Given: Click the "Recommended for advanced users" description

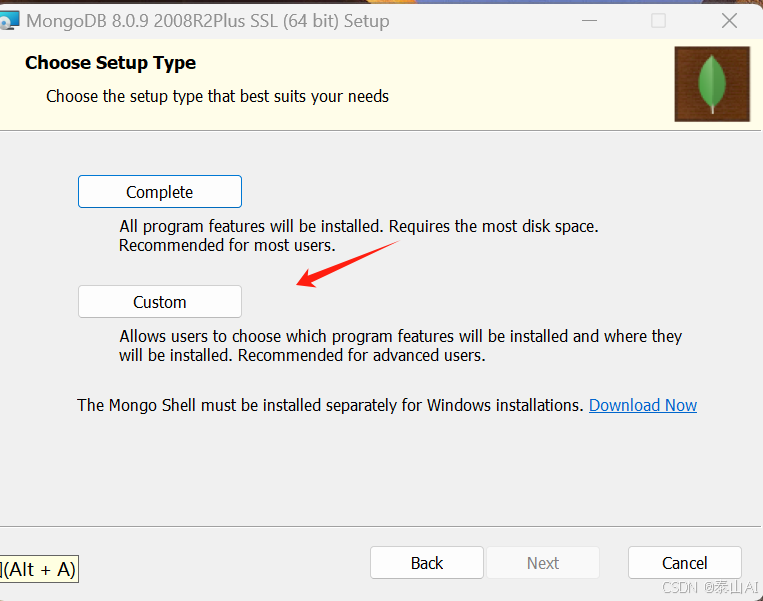Looking at the screenshot, I should click(362, 355).
